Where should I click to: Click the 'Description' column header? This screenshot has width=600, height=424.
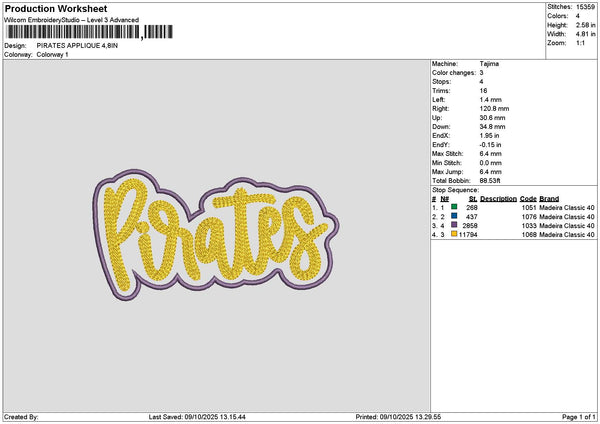pyautogui.click(x=498, y=199)
